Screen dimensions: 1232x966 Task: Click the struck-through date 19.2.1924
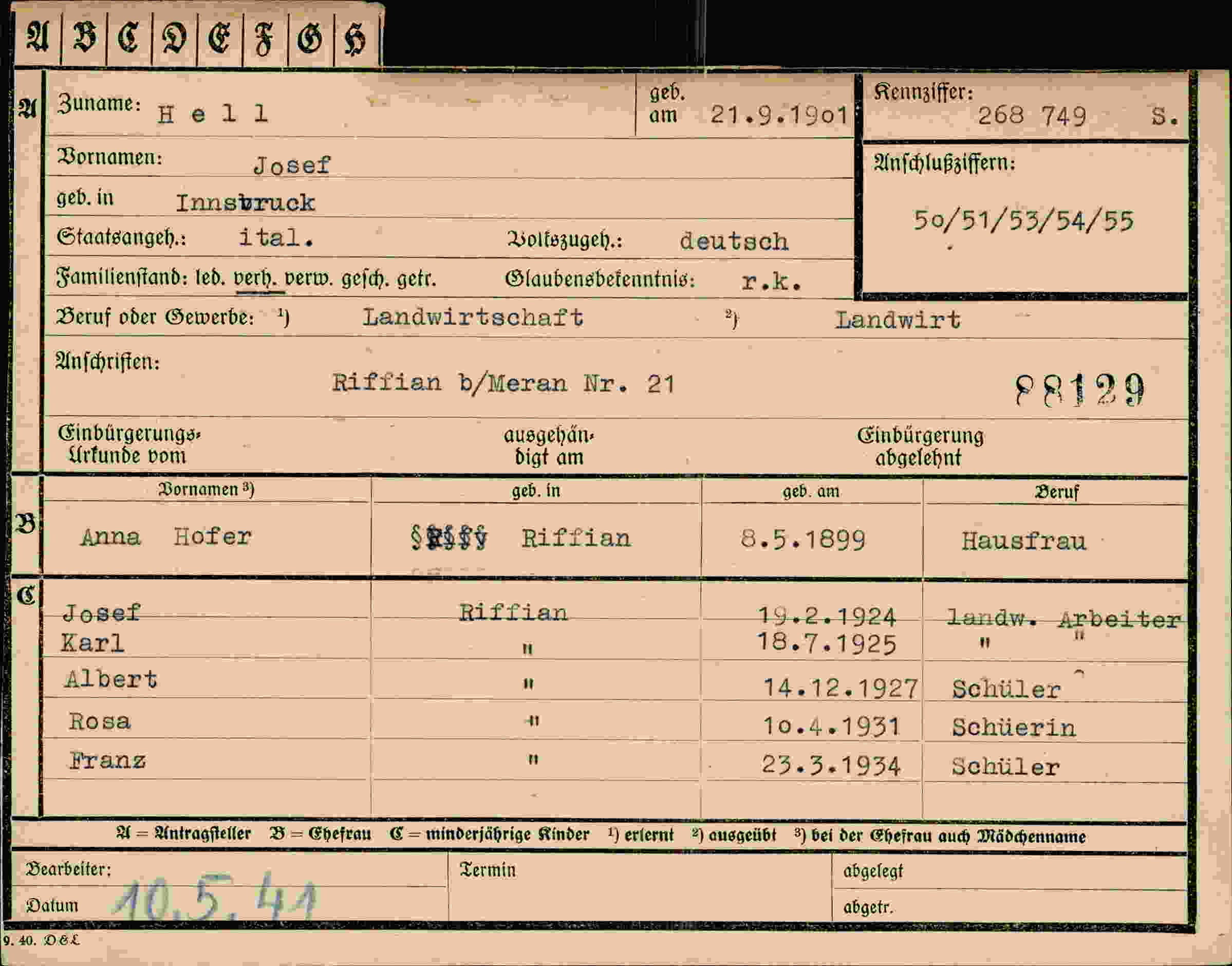pyautogui.click(x=827, y=617)
